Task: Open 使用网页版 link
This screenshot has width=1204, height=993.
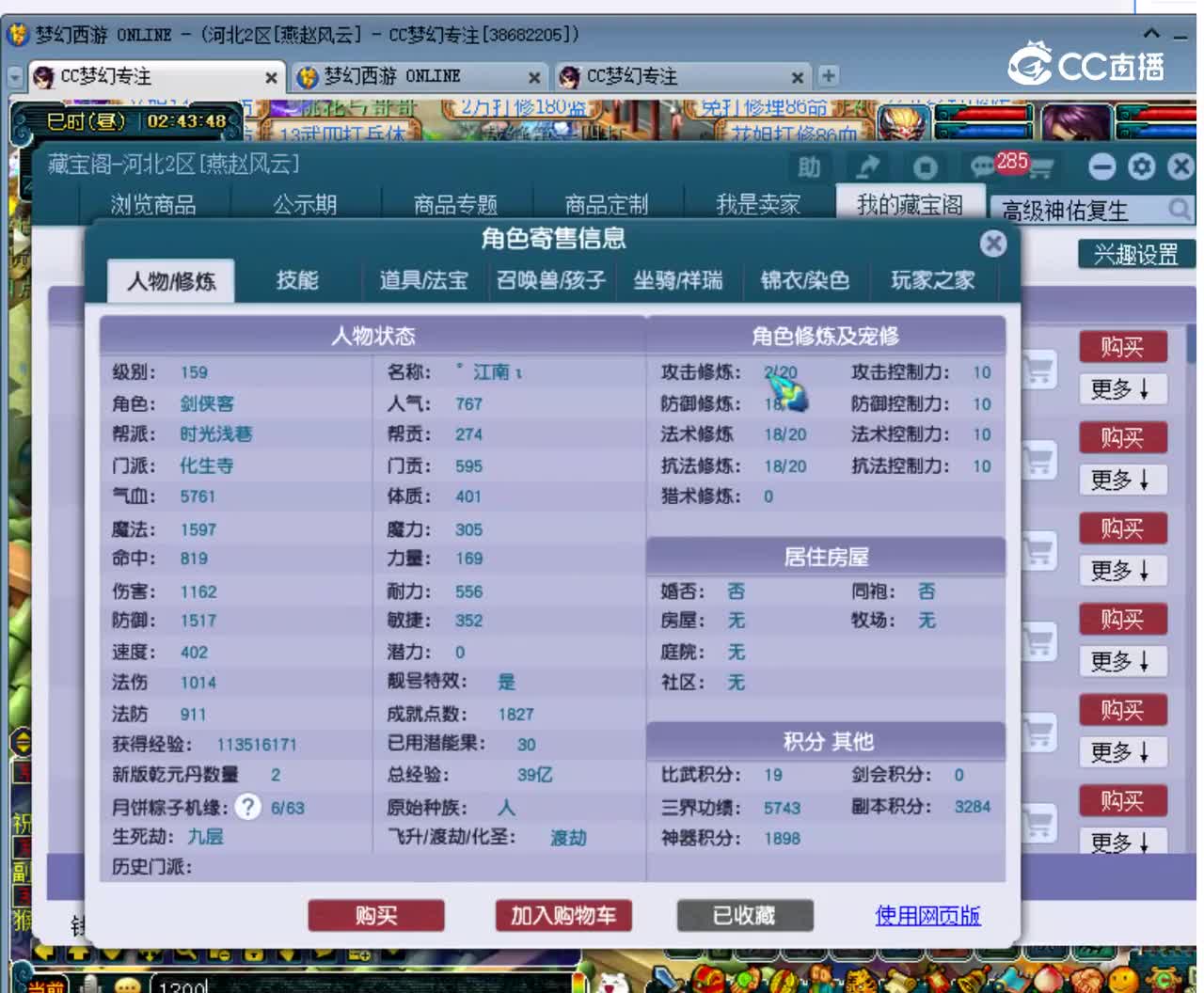Action: click(x=927, y=915)
